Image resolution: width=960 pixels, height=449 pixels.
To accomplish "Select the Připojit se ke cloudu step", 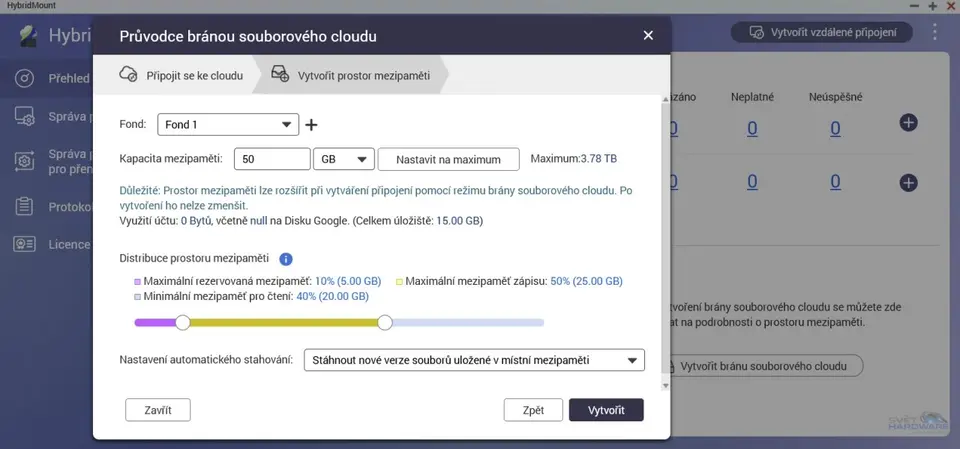I will [182, 74].
